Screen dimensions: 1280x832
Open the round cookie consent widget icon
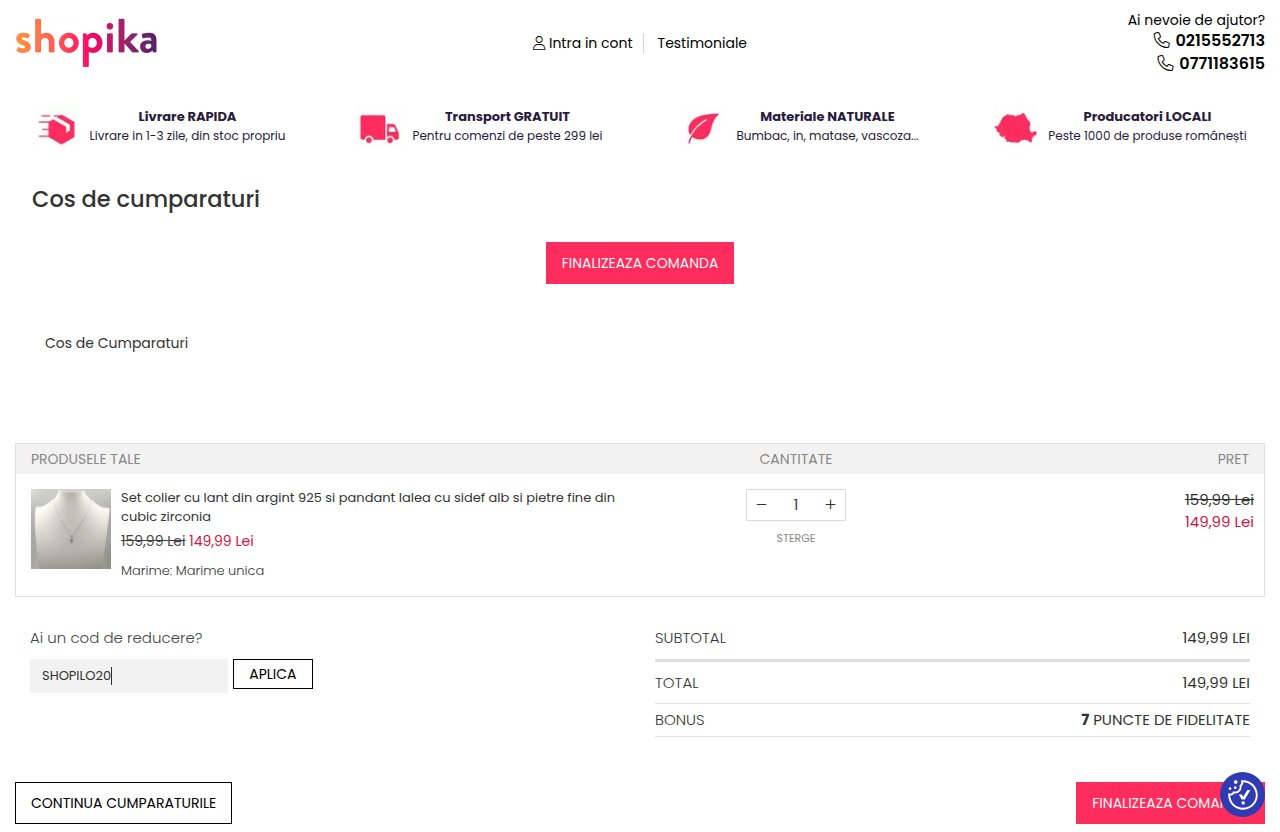1243,794
